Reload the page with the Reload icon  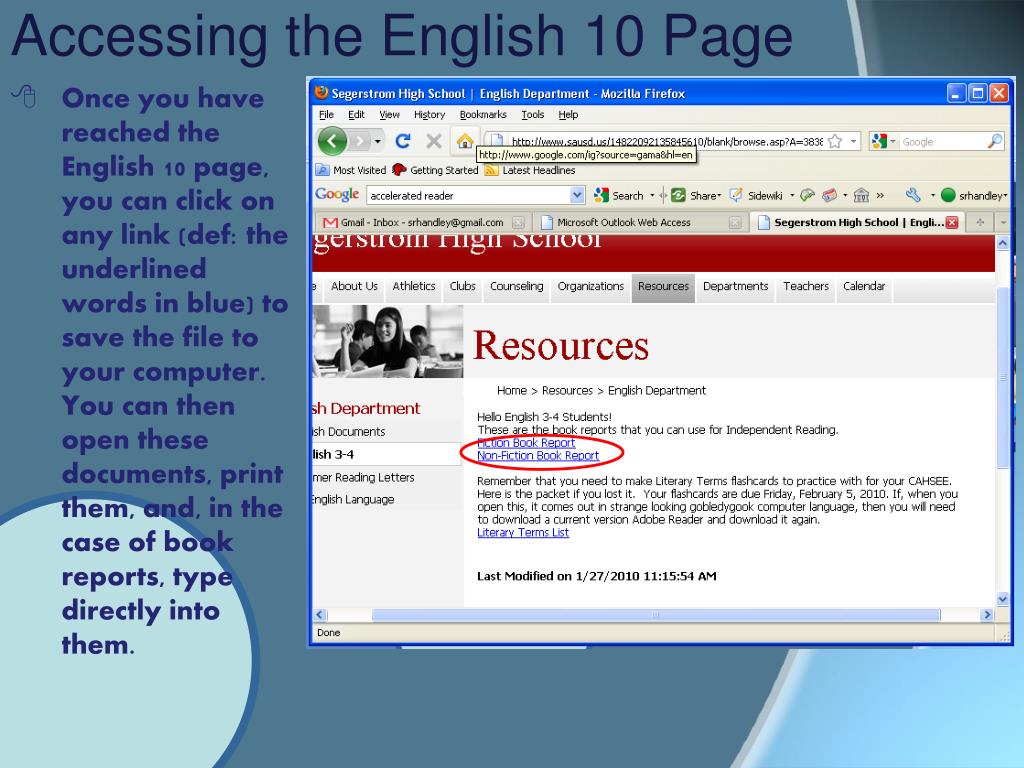click(x=403, y=141)
